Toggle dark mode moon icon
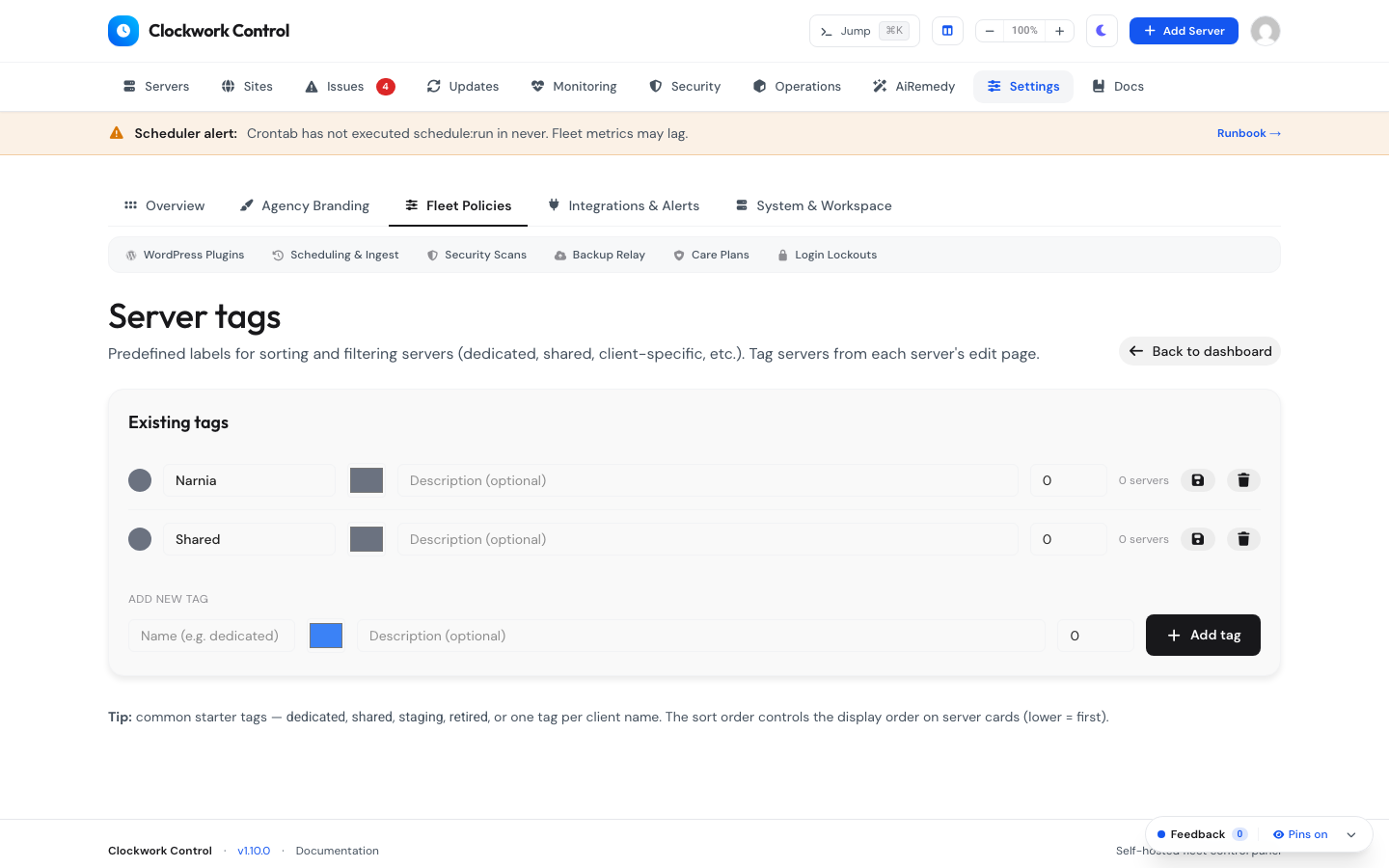Screen dimensions: 1389x868 [1102, 31]
